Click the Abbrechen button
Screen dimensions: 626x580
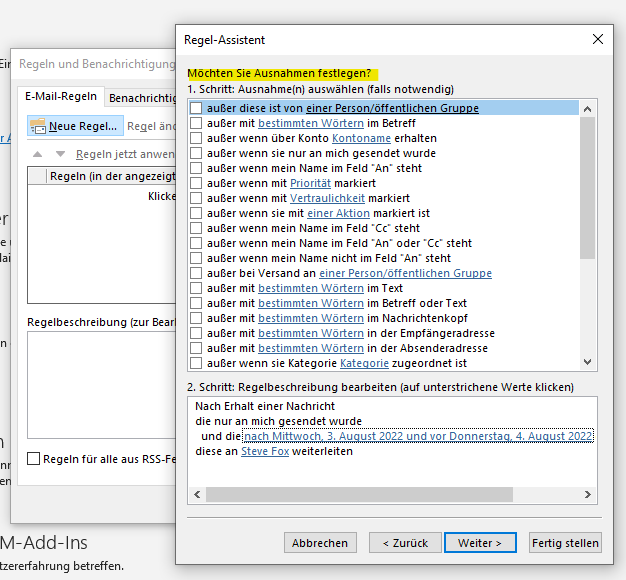320,543
